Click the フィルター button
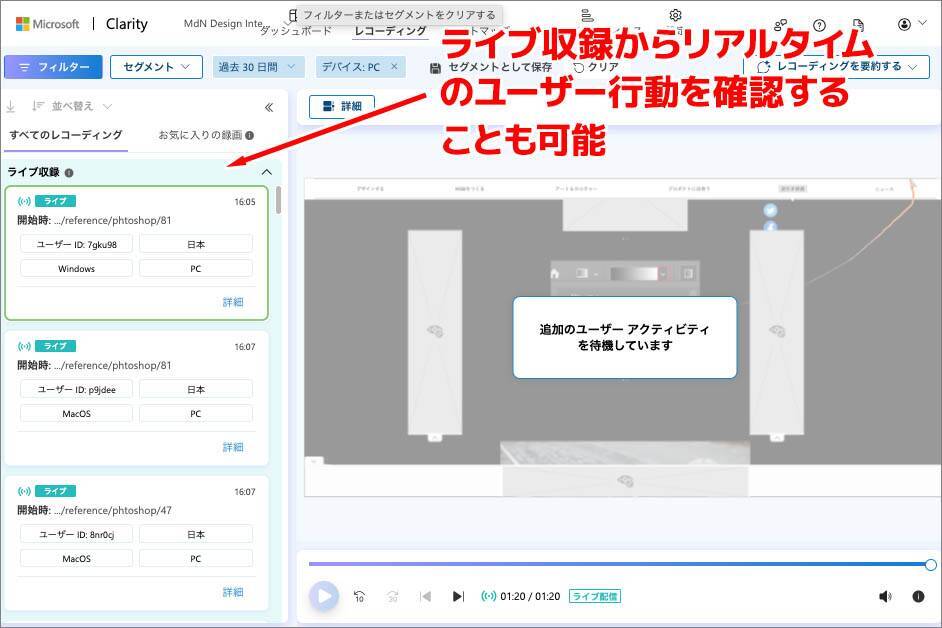 tap(53, 67)
